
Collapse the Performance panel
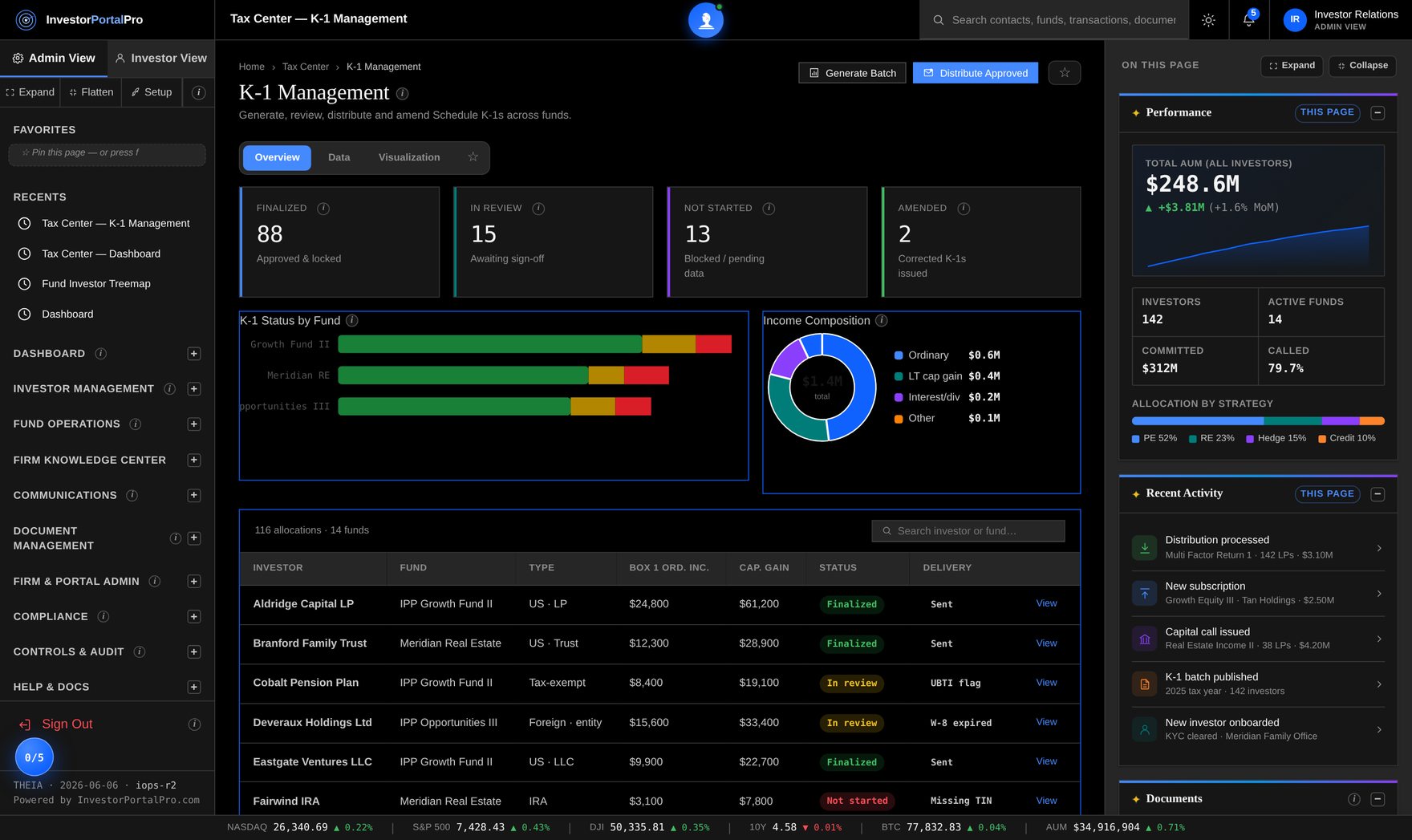[x=1378, y=113]
